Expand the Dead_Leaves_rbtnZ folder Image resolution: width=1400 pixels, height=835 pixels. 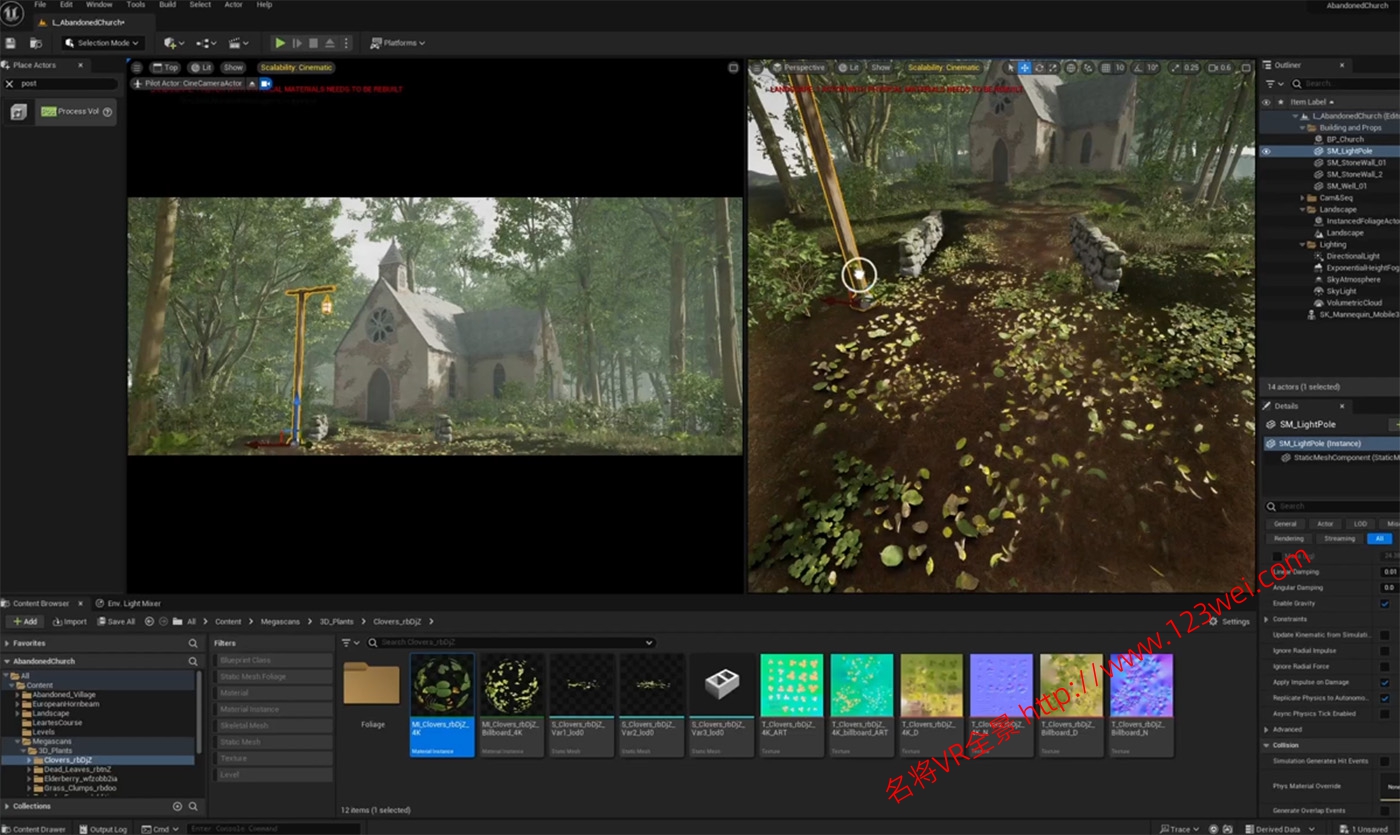[29, 769]
